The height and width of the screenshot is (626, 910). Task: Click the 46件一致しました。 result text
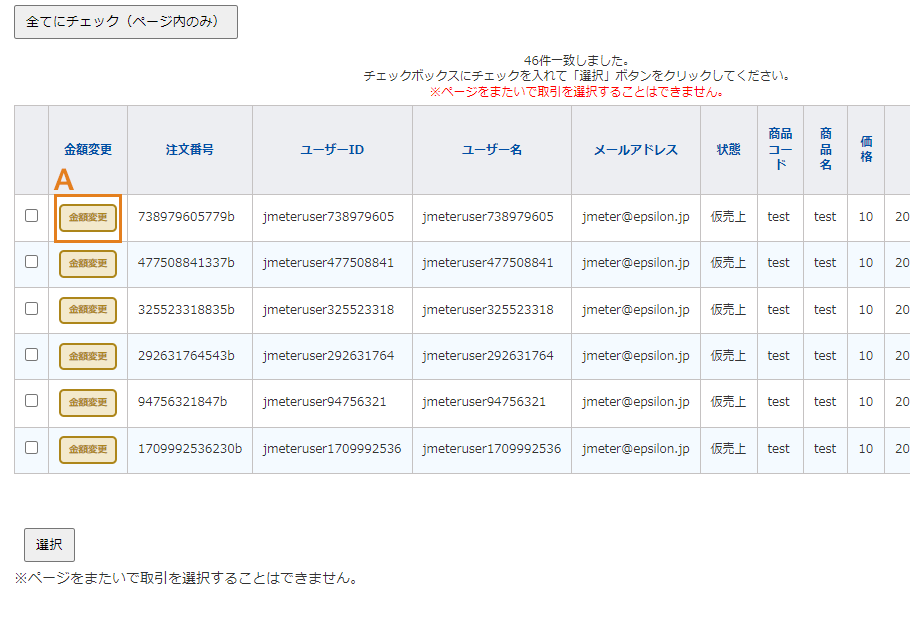tap(576, 60)
